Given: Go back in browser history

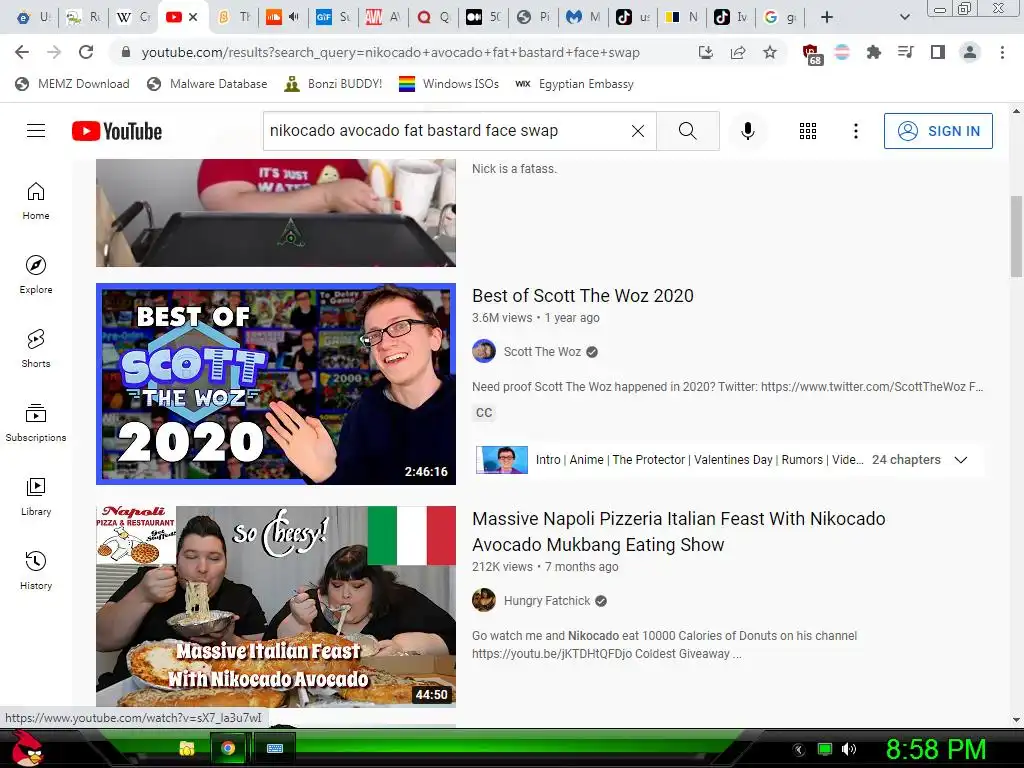Looking at the screenshot, I should click(x=22, y=52).
